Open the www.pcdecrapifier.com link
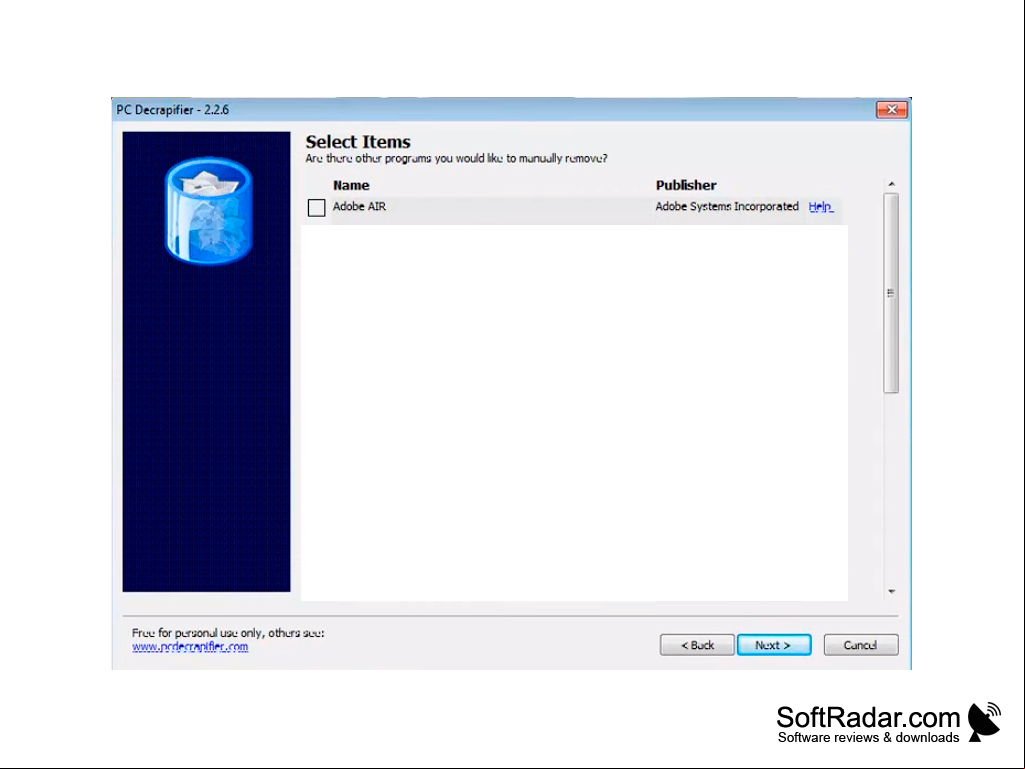Image resolution: width=1025 pixels, height=769 pixels. [x=190, y=647]
